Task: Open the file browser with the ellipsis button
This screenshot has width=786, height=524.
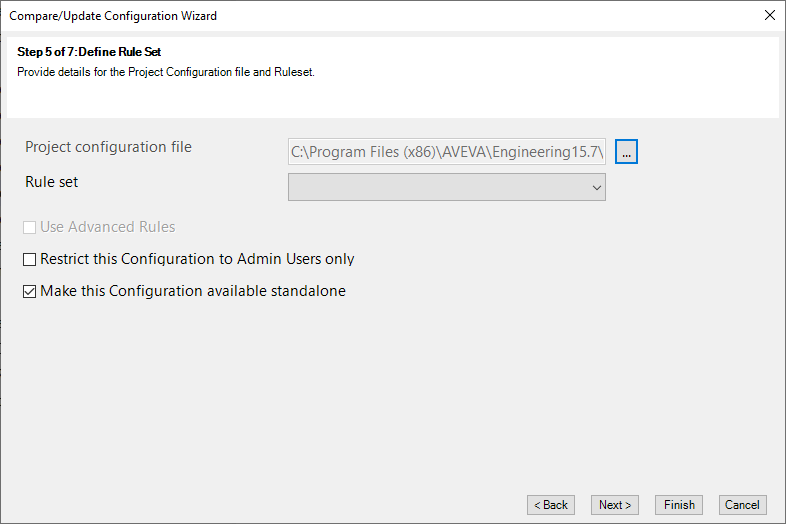Action: point(626,152)
